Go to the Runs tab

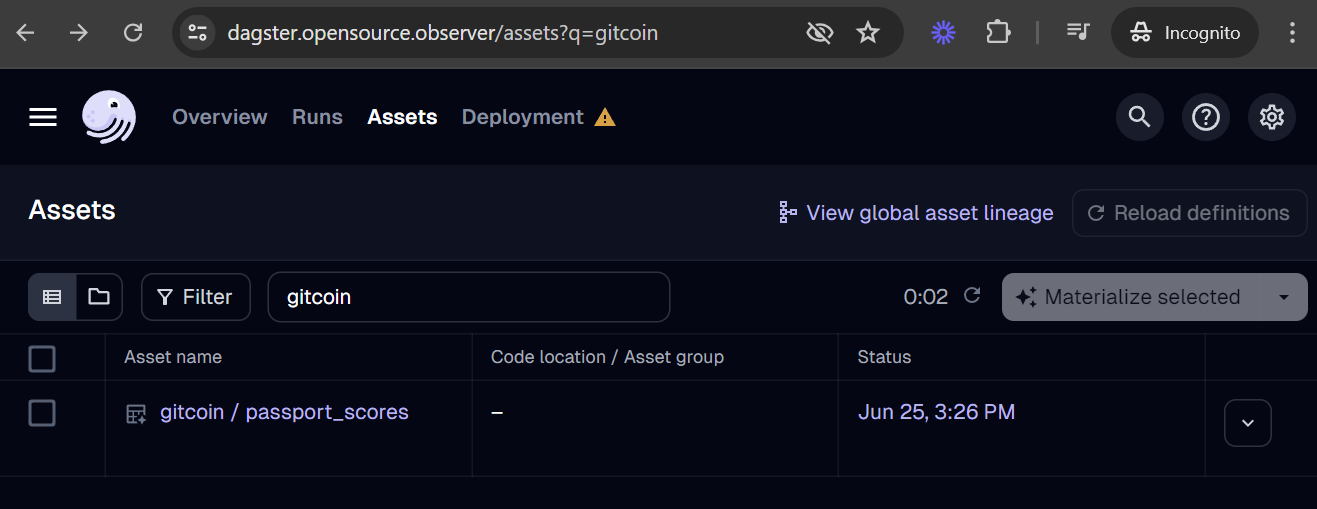click(317, 117)
